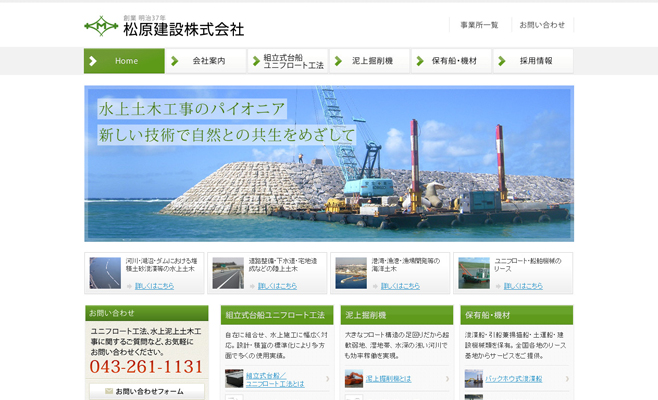Screen dimensions: 658x400
Task: Click chevron arrow beside バックホウ式浚渫船
Action: click(x=567, y=379)
